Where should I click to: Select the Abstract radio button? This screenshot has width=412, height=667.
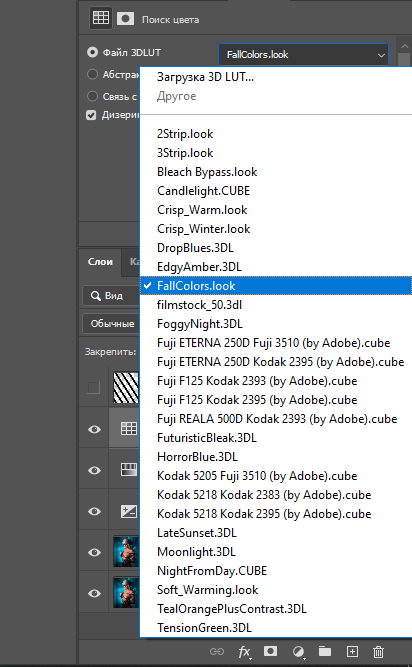92,74
